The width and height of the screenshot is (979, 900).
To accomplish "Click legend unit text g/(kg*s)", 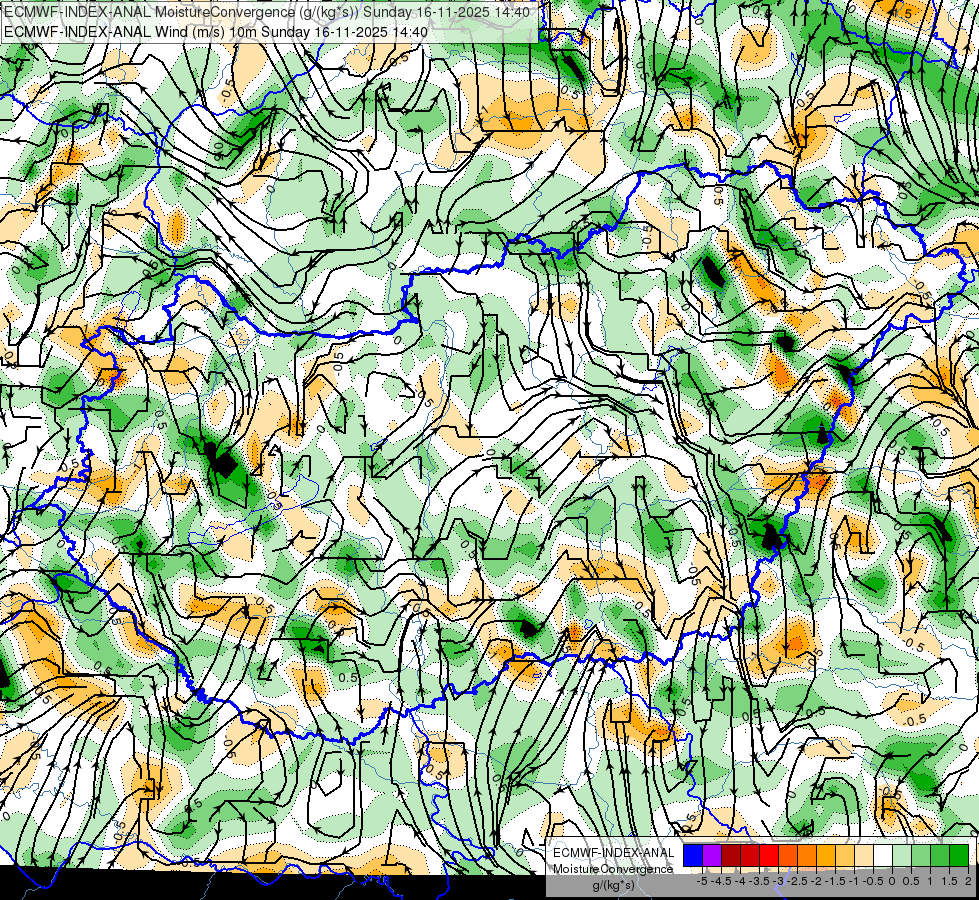I will 614,885.
